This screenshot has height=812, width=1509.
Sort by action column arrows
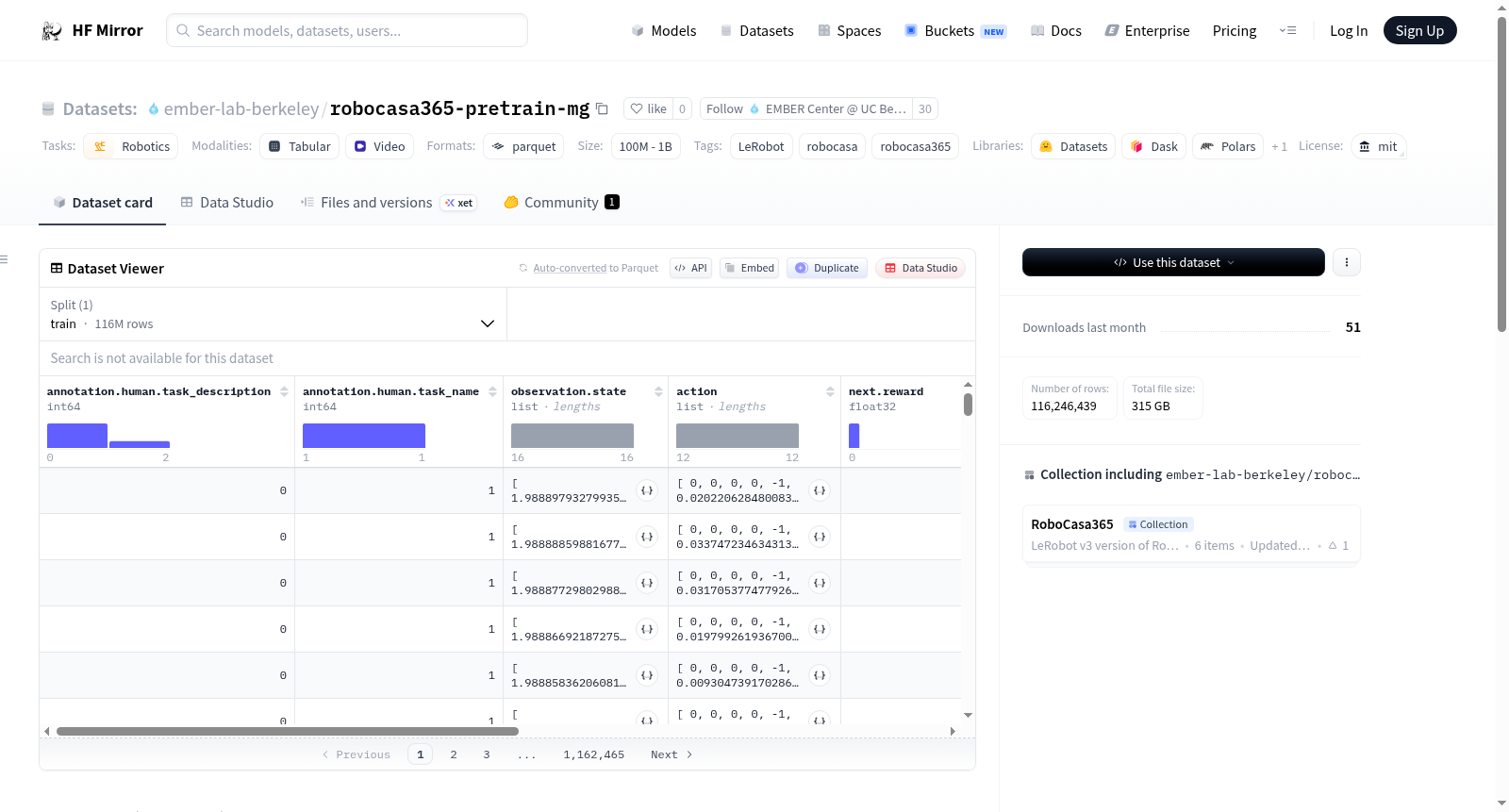[x=830, y=391]
